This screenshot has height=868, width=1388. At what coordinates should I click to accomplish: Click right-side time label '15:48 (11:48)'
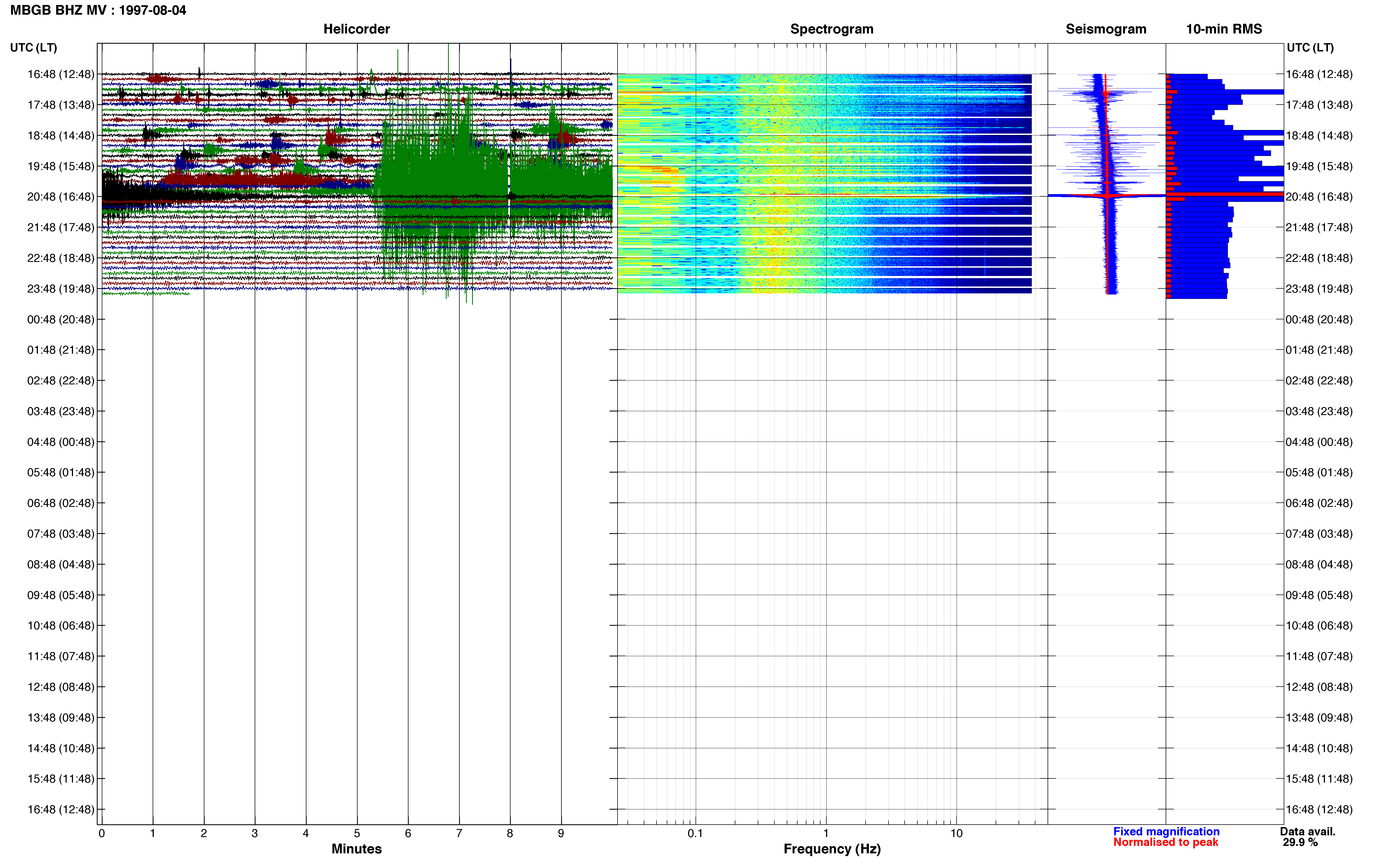[x=1319, y=779]
